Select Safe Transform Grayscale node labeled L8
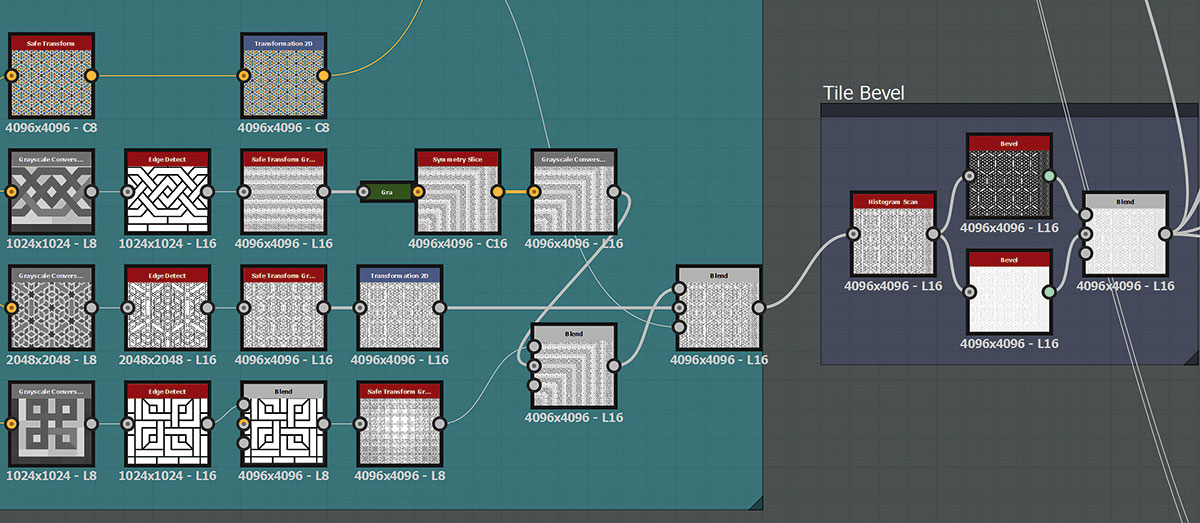The height and width of the screenshot is (523, 1200). click(x=400, y=424)
